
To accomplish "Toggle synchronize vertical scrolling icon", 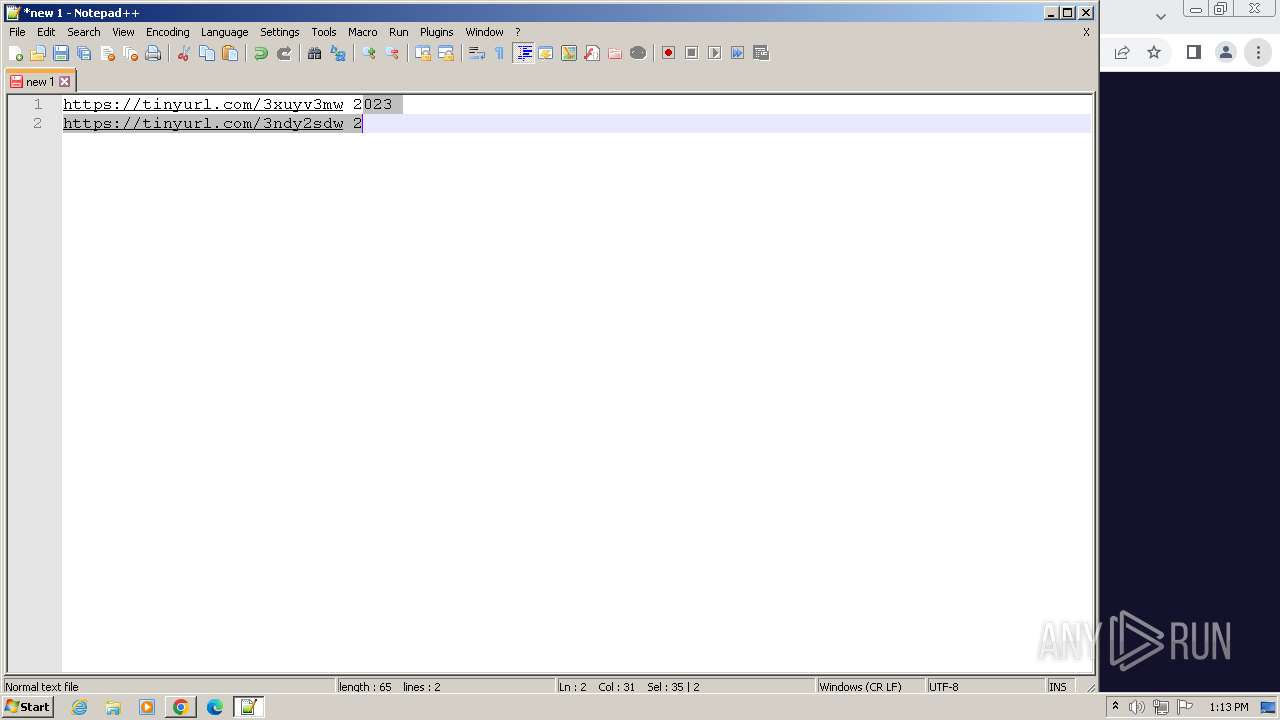I will click(422, 53).
